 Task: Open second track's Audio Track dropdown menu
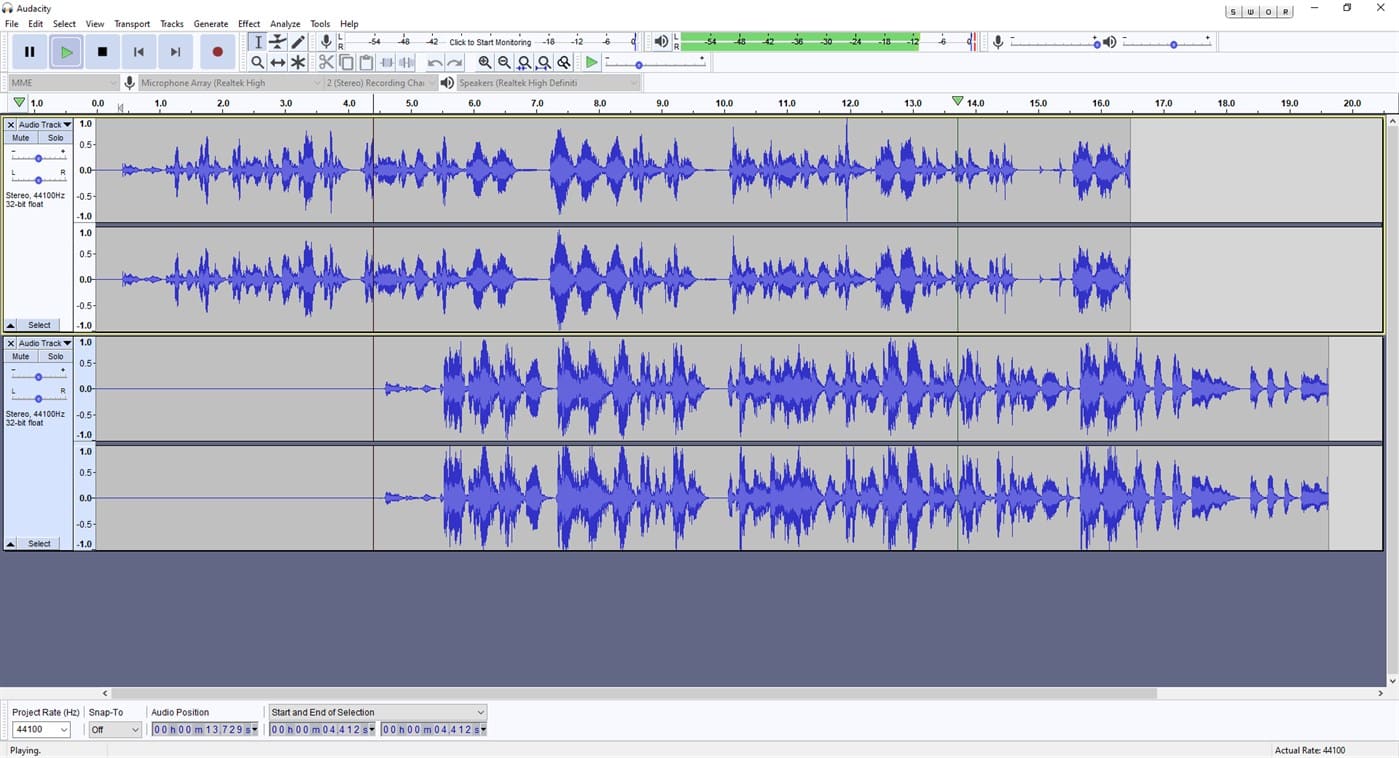[45, 343]
